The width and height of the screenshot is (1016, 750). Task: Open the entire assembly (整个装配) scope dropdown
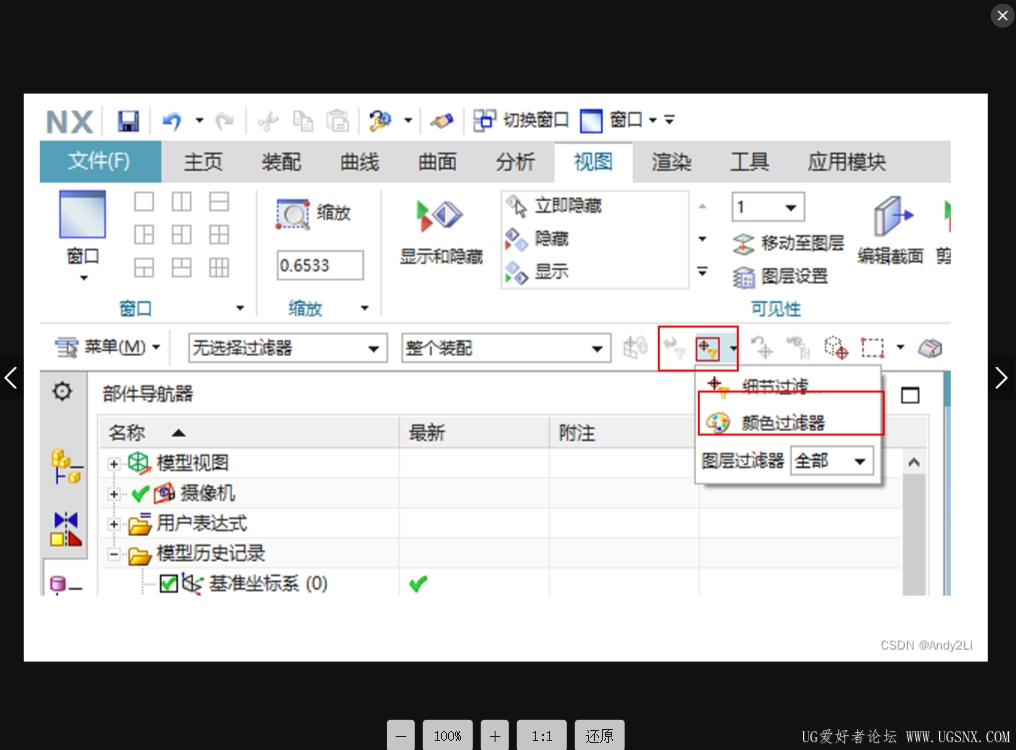pyautogui.click(x=506, y=348)
